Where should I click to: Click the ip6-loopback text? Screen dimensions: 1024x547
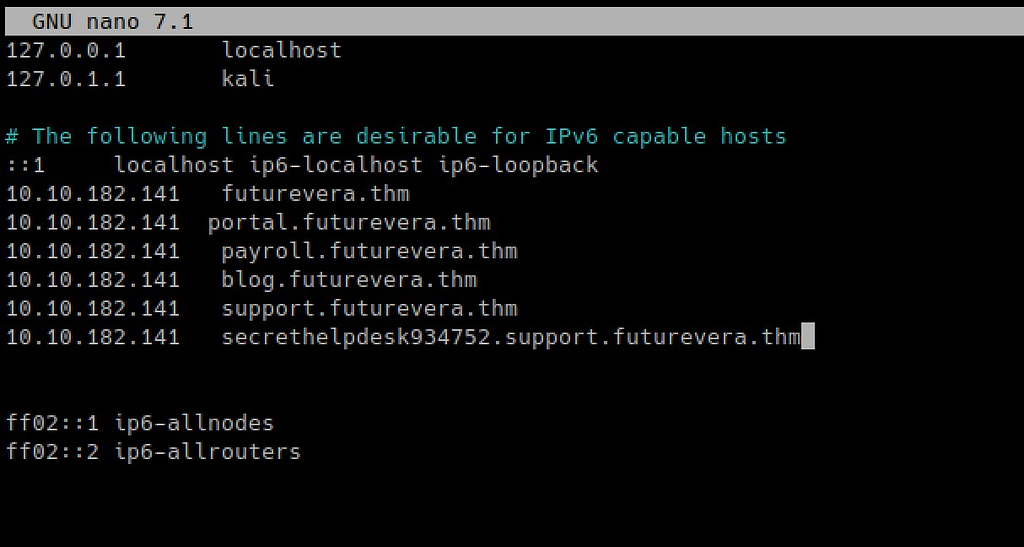pyautogui.click(x=518, y=164)
